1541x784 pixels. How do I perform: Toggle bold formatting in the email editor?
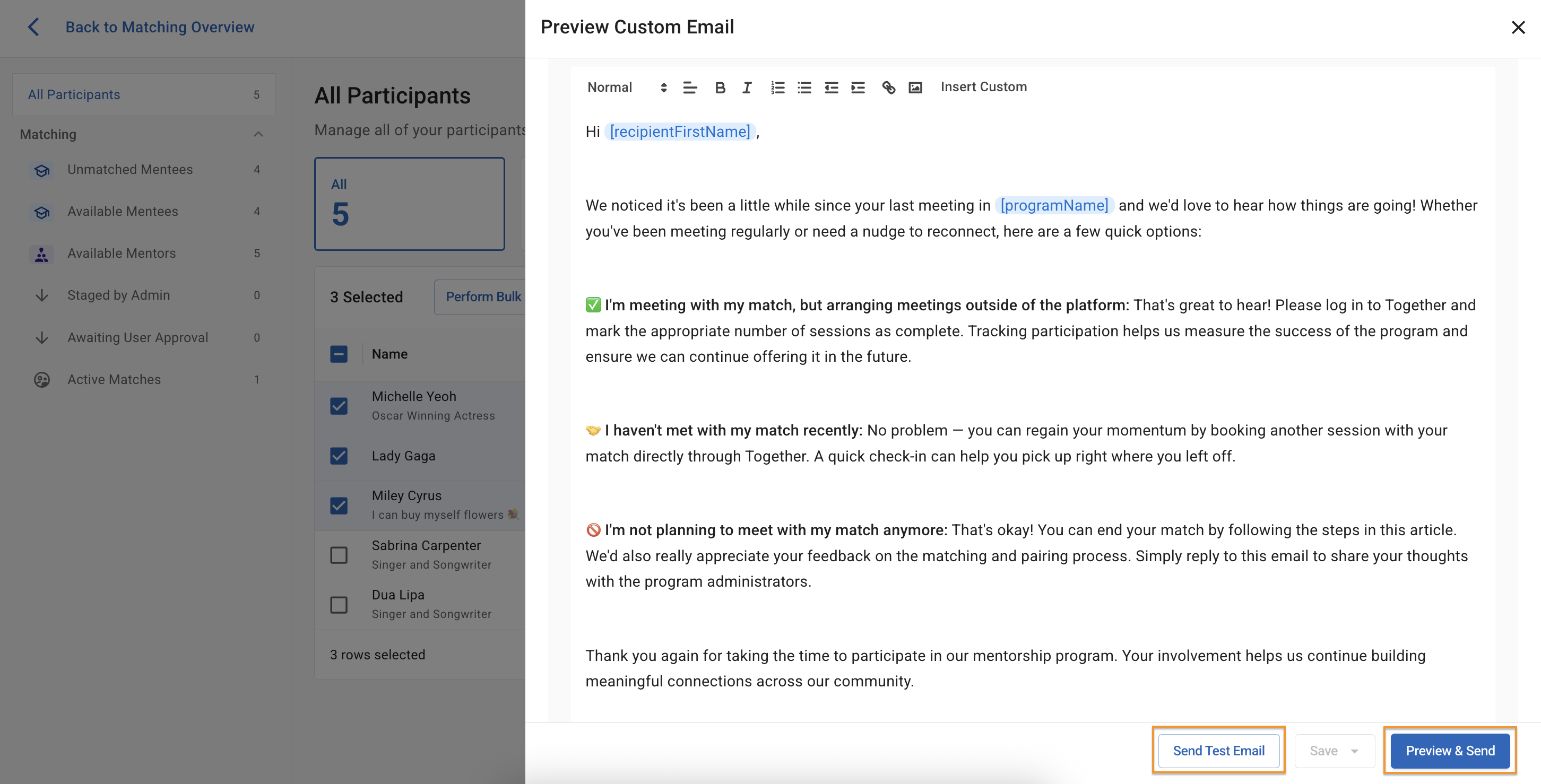tap(720, 88)
